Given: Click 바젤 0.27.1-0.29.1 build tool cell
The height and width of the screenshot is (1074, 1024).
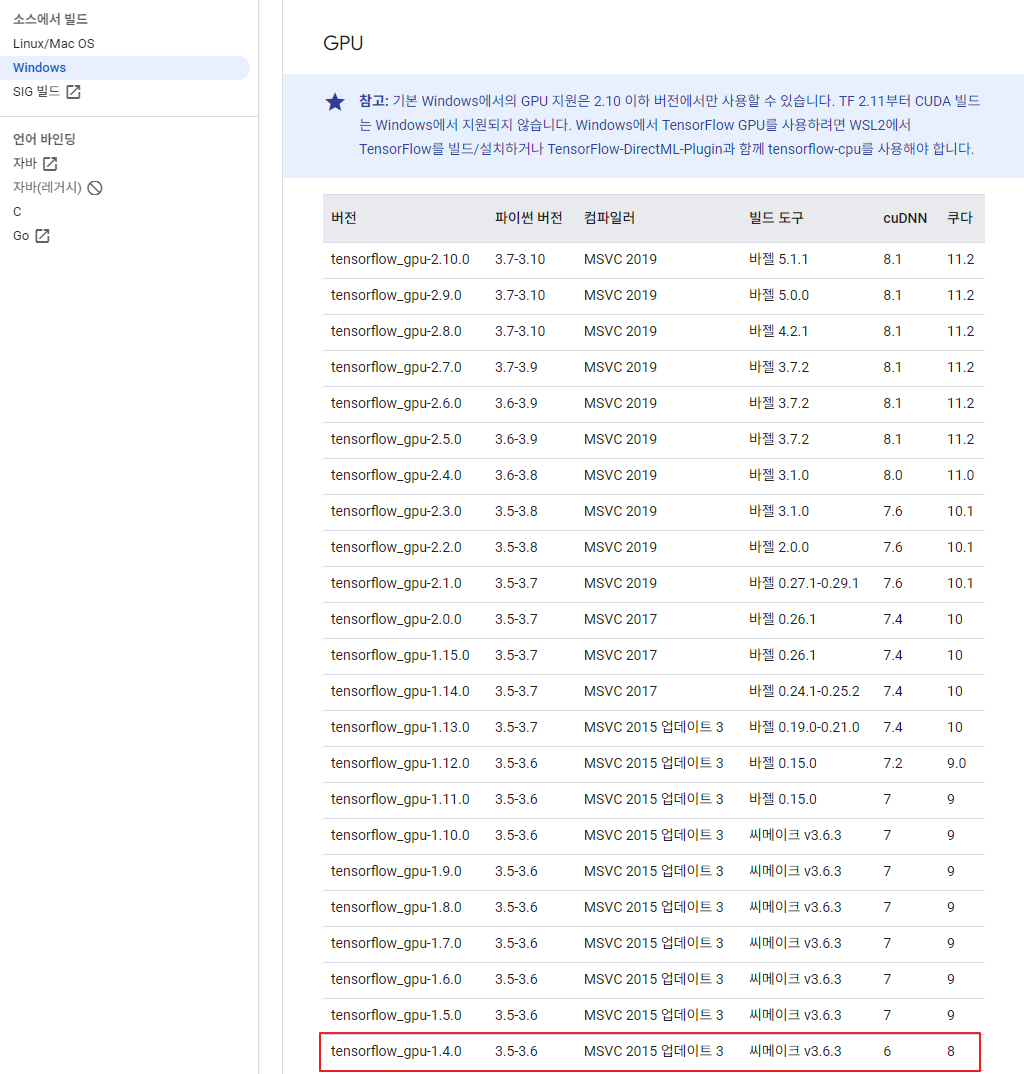Looking at the screenshot, I should click(x=804, y=583).
